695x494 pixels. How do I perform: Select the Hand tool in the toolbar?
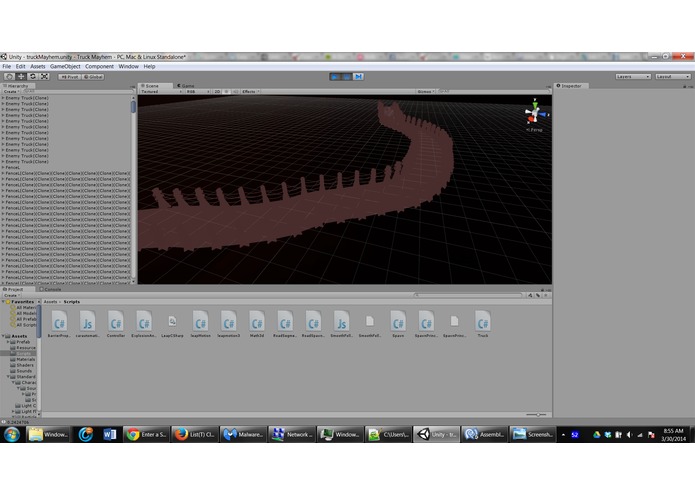coord(9,77)
